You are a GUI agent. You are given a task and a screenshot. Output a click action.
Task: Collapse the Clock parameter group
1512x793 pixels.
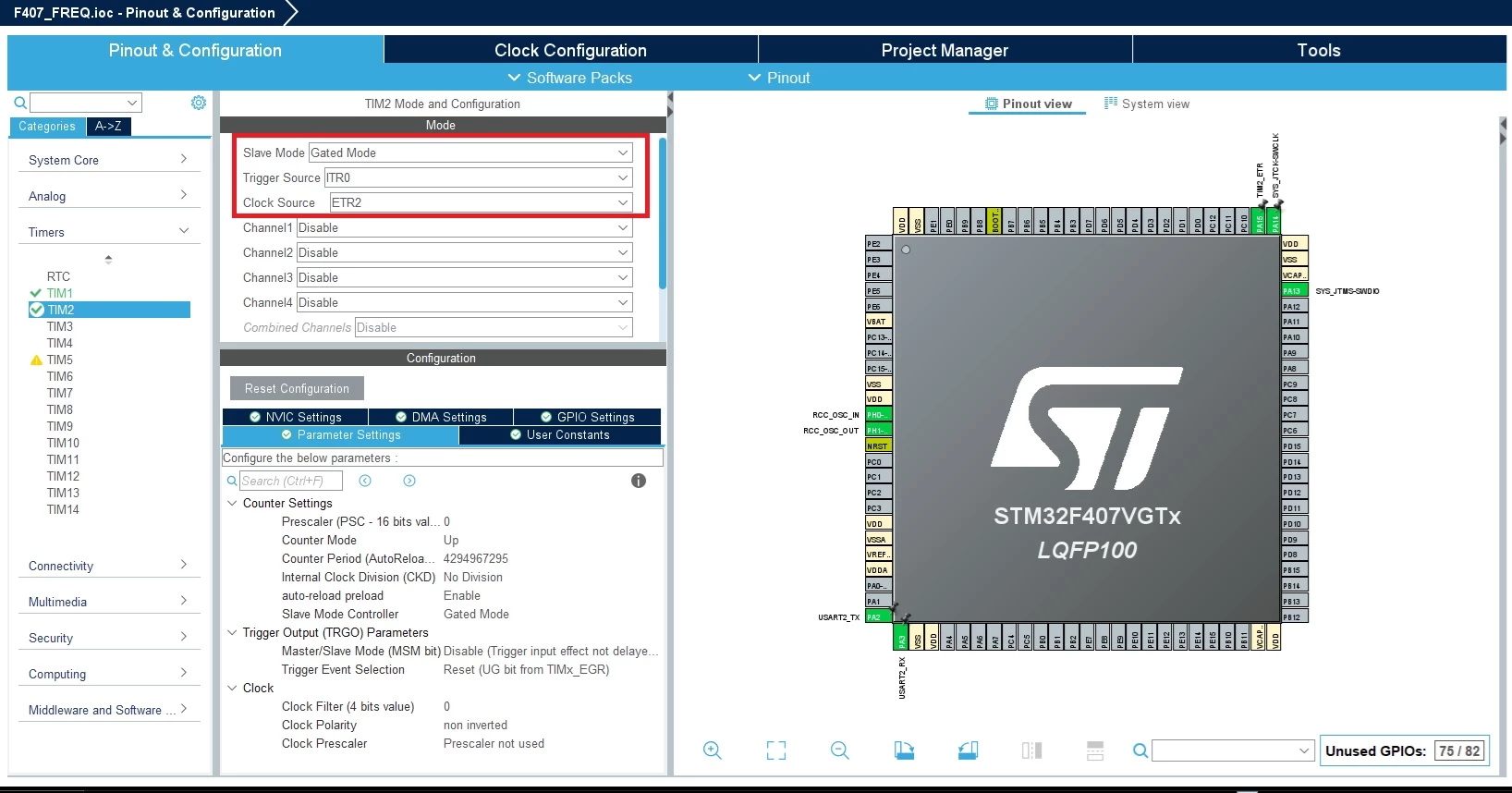tap(232, 688)
